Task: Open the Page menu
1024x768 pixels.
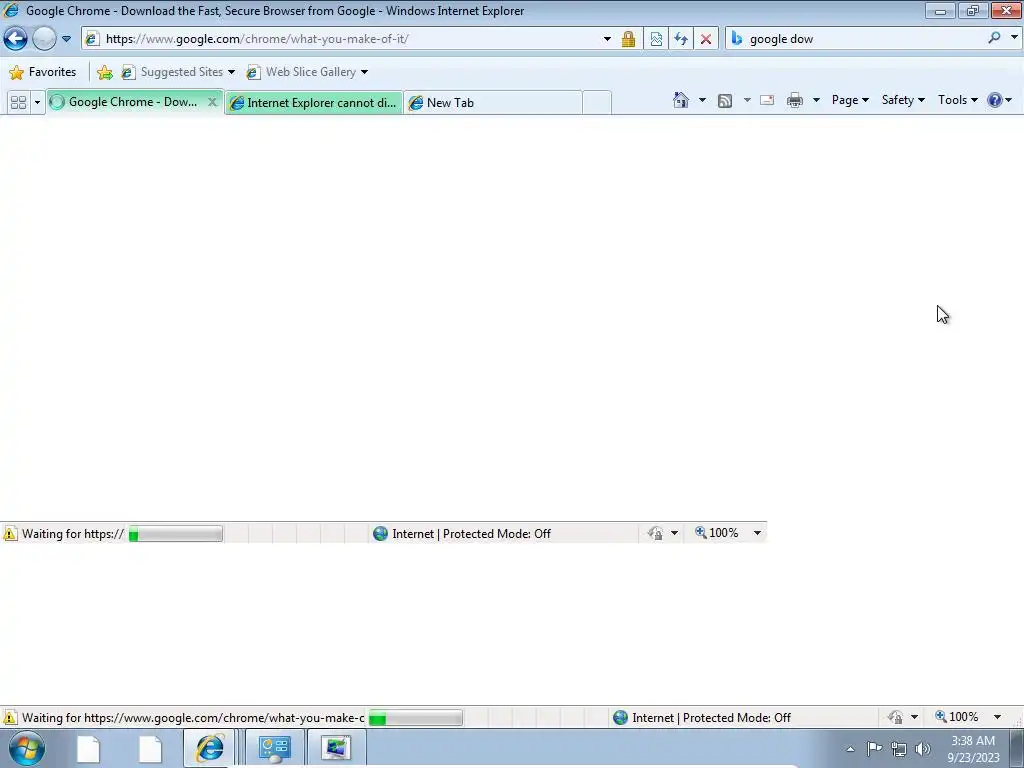Action: click(850, 100)
